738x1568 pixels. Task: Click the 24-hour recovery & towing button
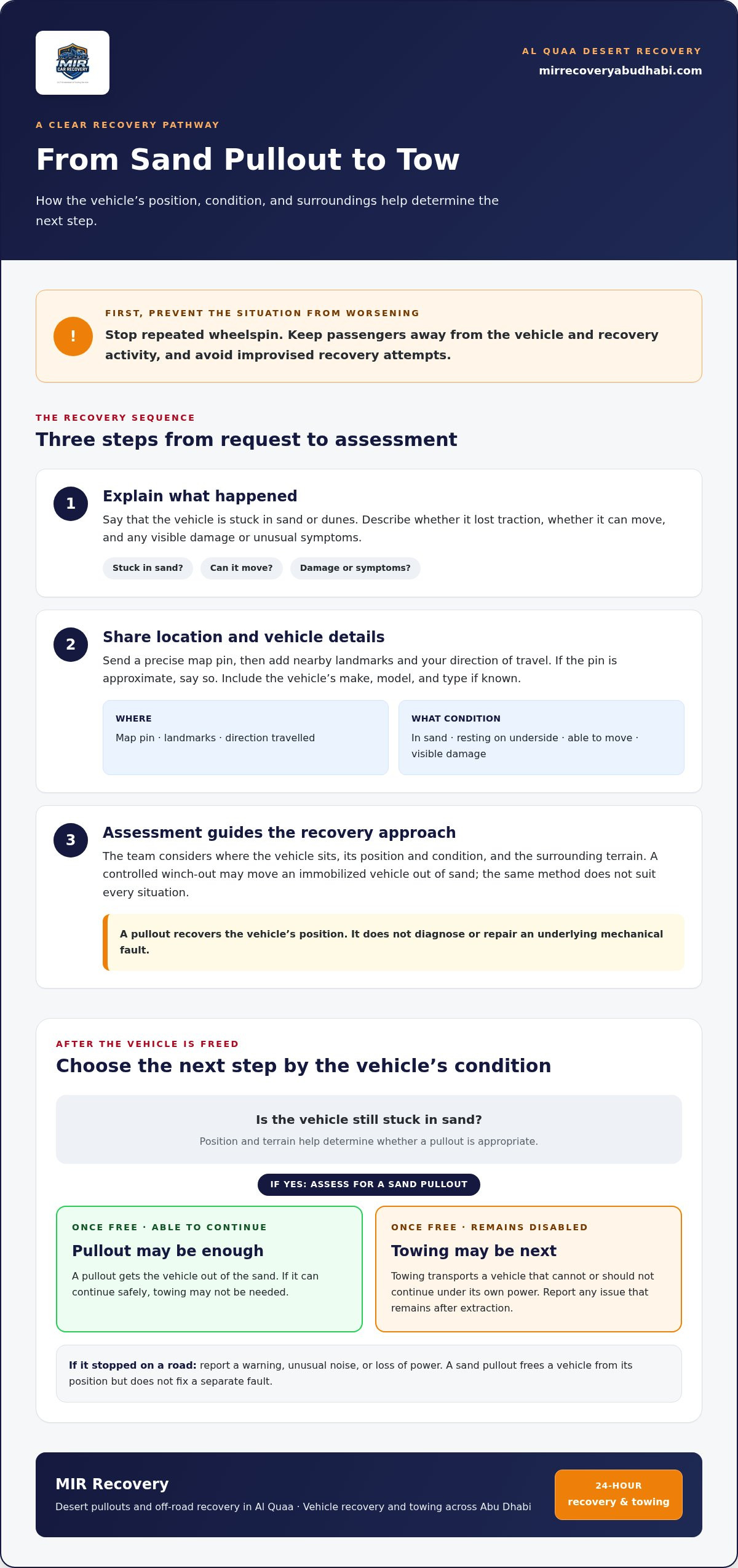[619, 1494]
